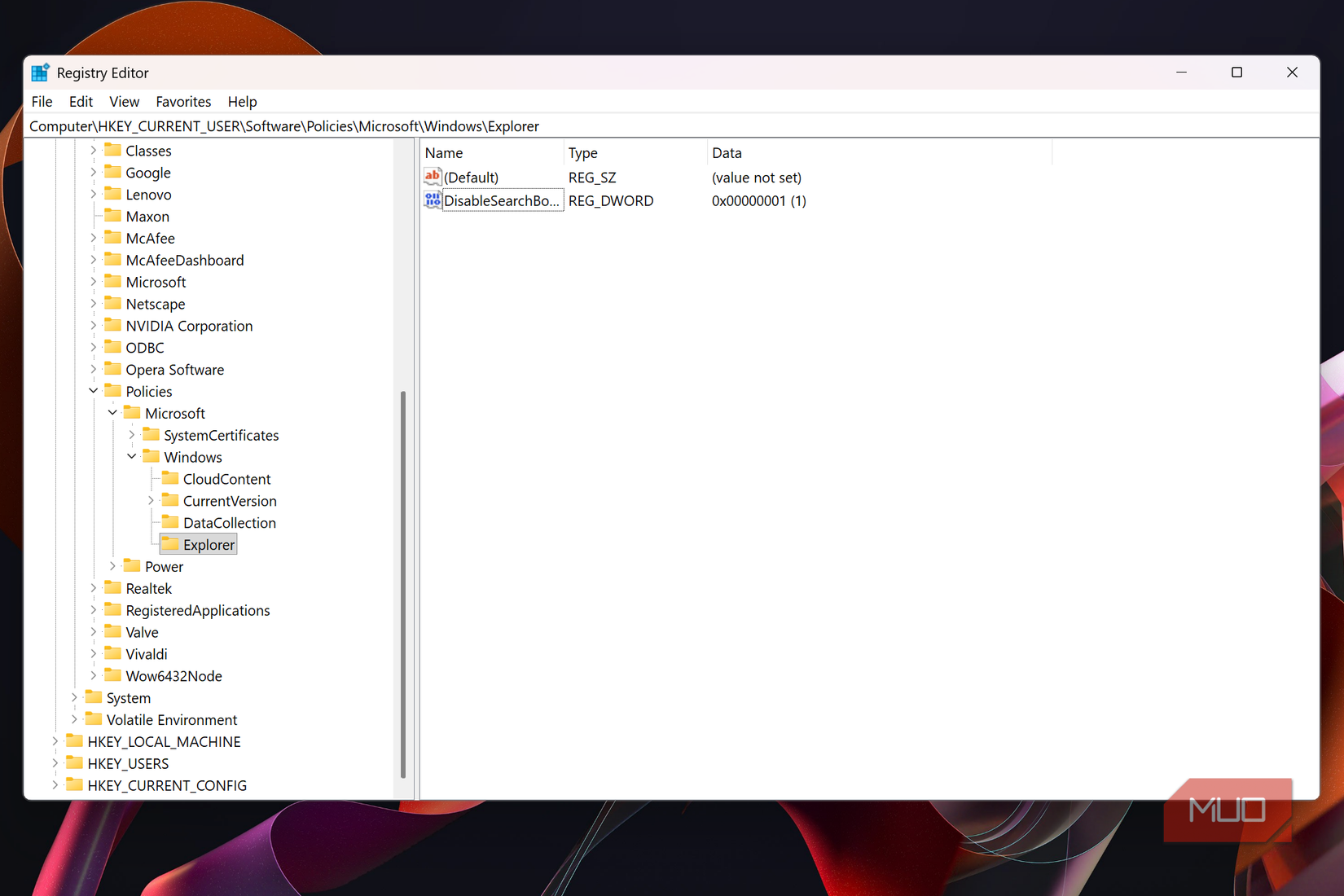Screen dimensions: 1344x896
Task: Expand the Microsoft key below McAfeeDashboard
Action: (x=94, y=282)
